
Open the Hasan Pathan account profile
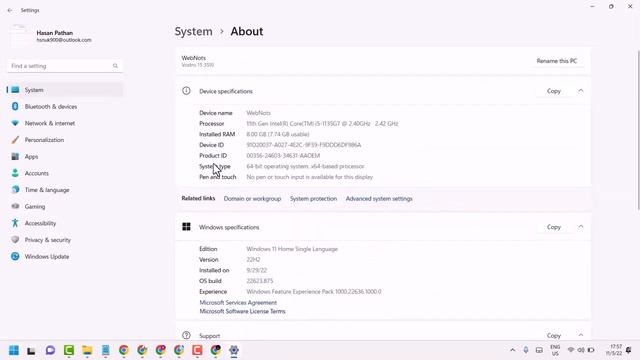click(51, 36)
